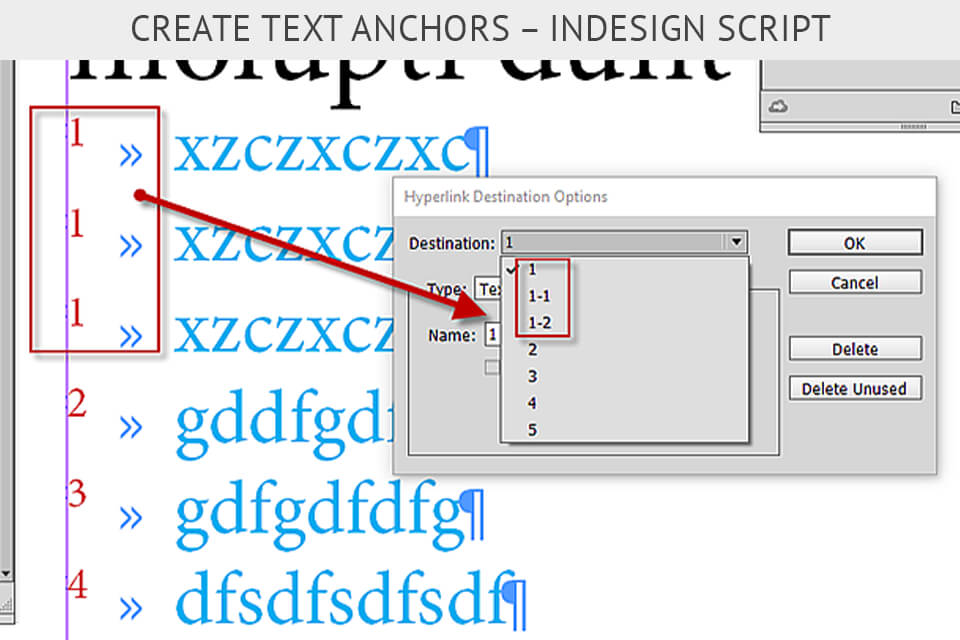
Task: Click inside the Name input field
Action: [492, 334]
